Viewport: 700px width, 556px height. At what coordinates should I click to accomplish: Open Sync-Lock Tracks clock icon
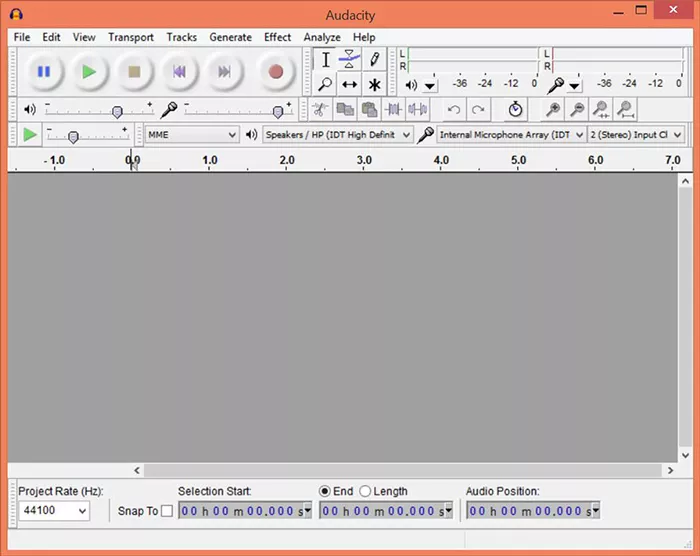[515, 109]
